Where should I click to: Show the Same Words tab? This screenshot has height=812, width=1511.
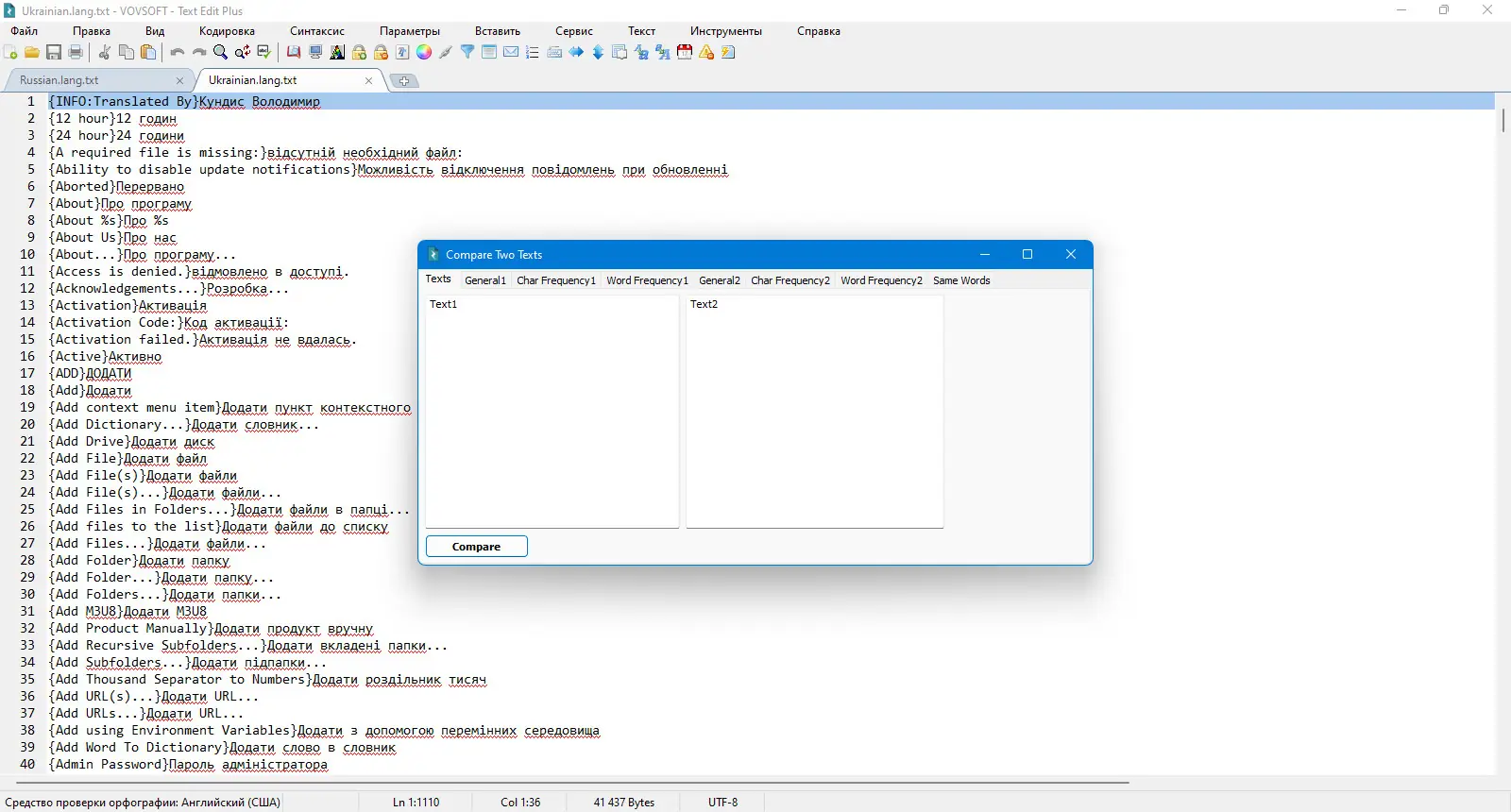(961, 280)
